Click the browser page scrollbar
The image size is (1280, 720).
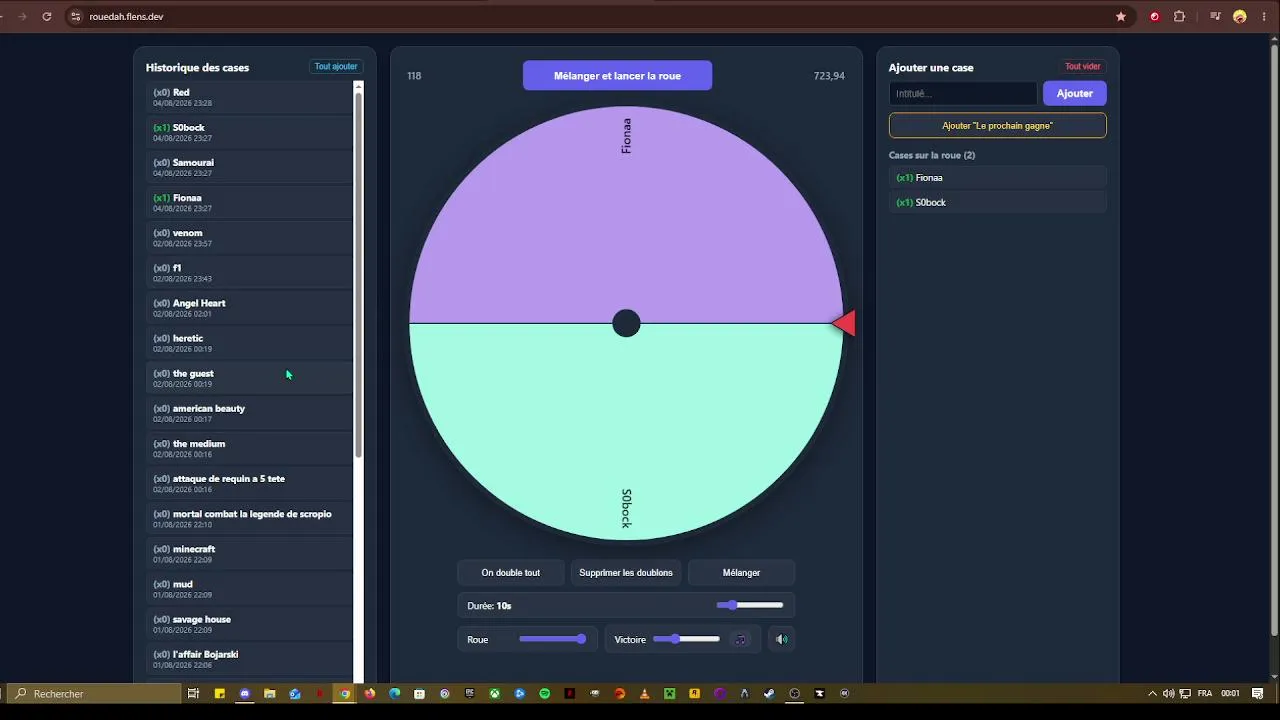[1274, 340]
